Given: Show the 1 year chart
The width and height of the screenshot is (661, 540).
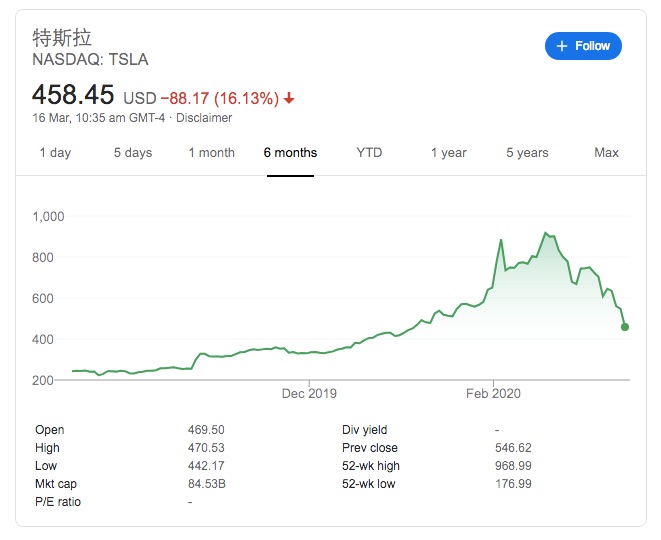Looking at the screenshot, I should coord(449,153).
